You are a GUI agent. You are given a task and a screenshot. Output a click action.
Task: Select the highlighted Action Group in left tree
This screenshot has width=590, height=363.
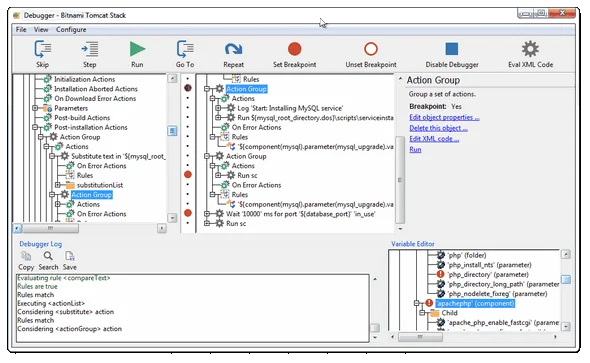tap(91, 194)
